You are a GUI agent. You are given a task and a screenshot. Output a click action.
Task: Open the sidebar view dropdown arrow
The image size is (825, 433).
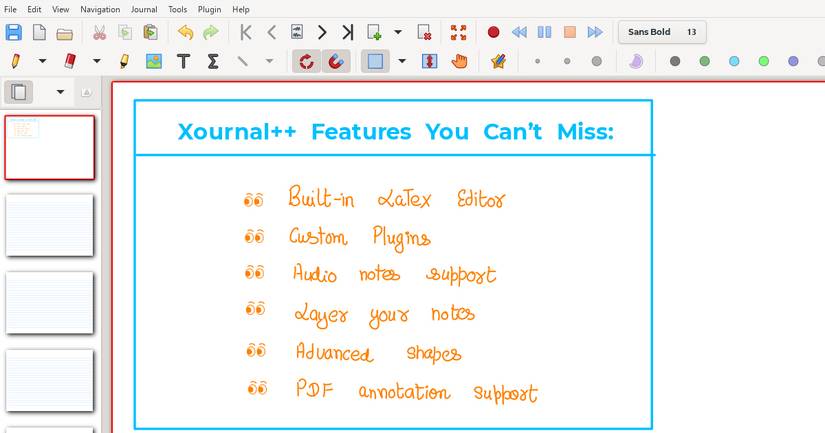click(x=61, y=92)
